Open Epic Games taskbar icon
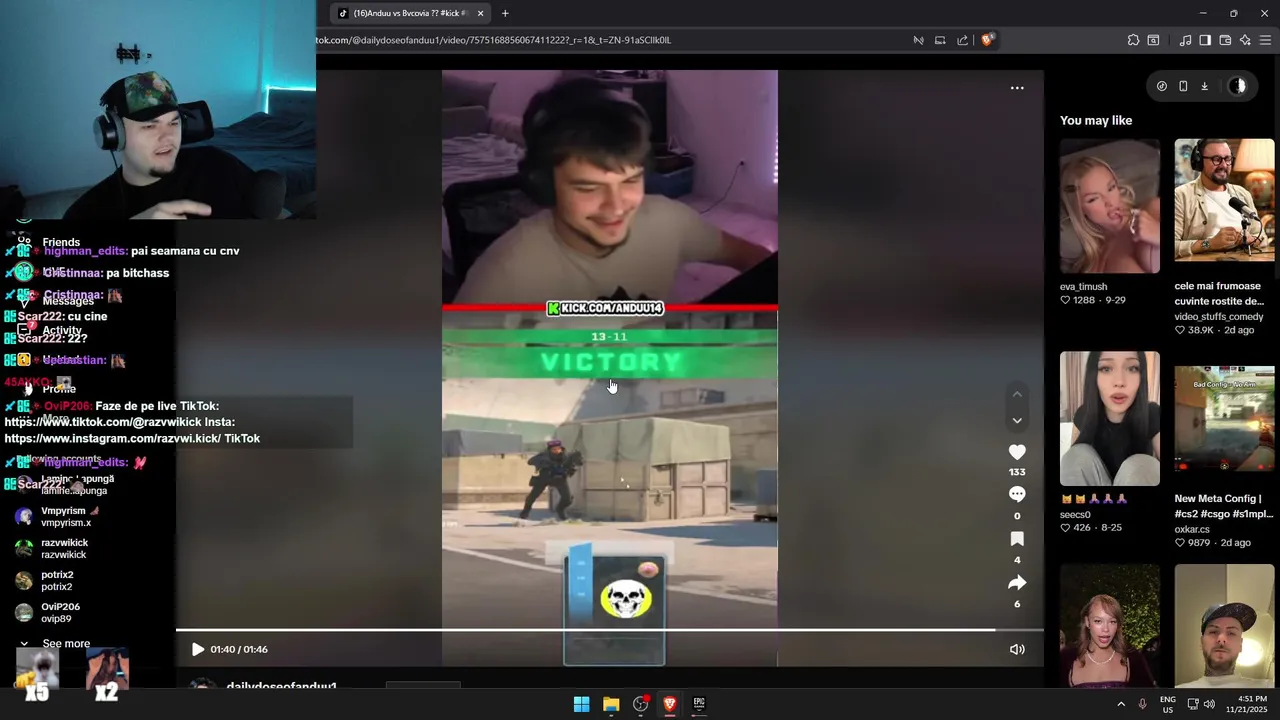The height and width of the screenshot is (720, 1280). (x=699, y=704)
